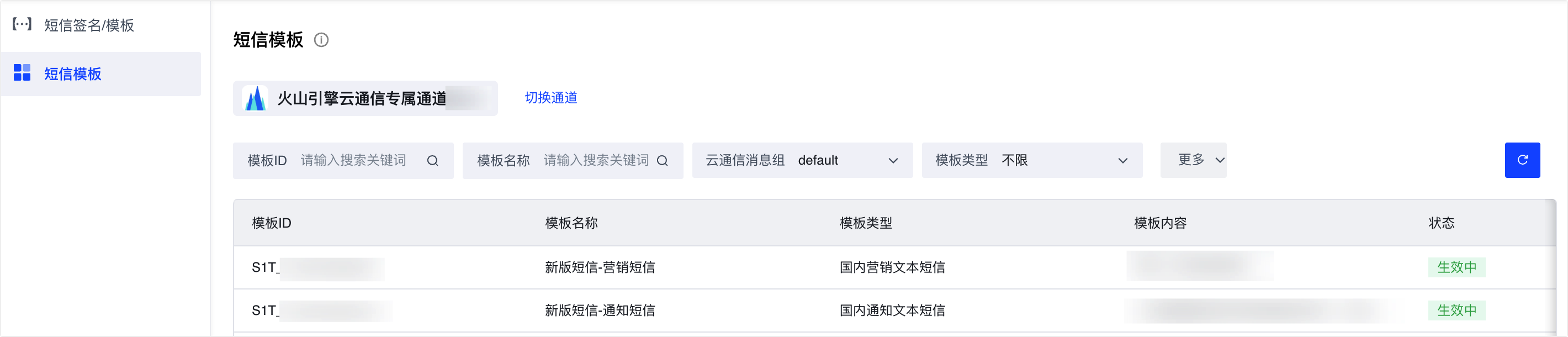Click the 切换通道 link
1568x337 pixels.
coord(550,98)
